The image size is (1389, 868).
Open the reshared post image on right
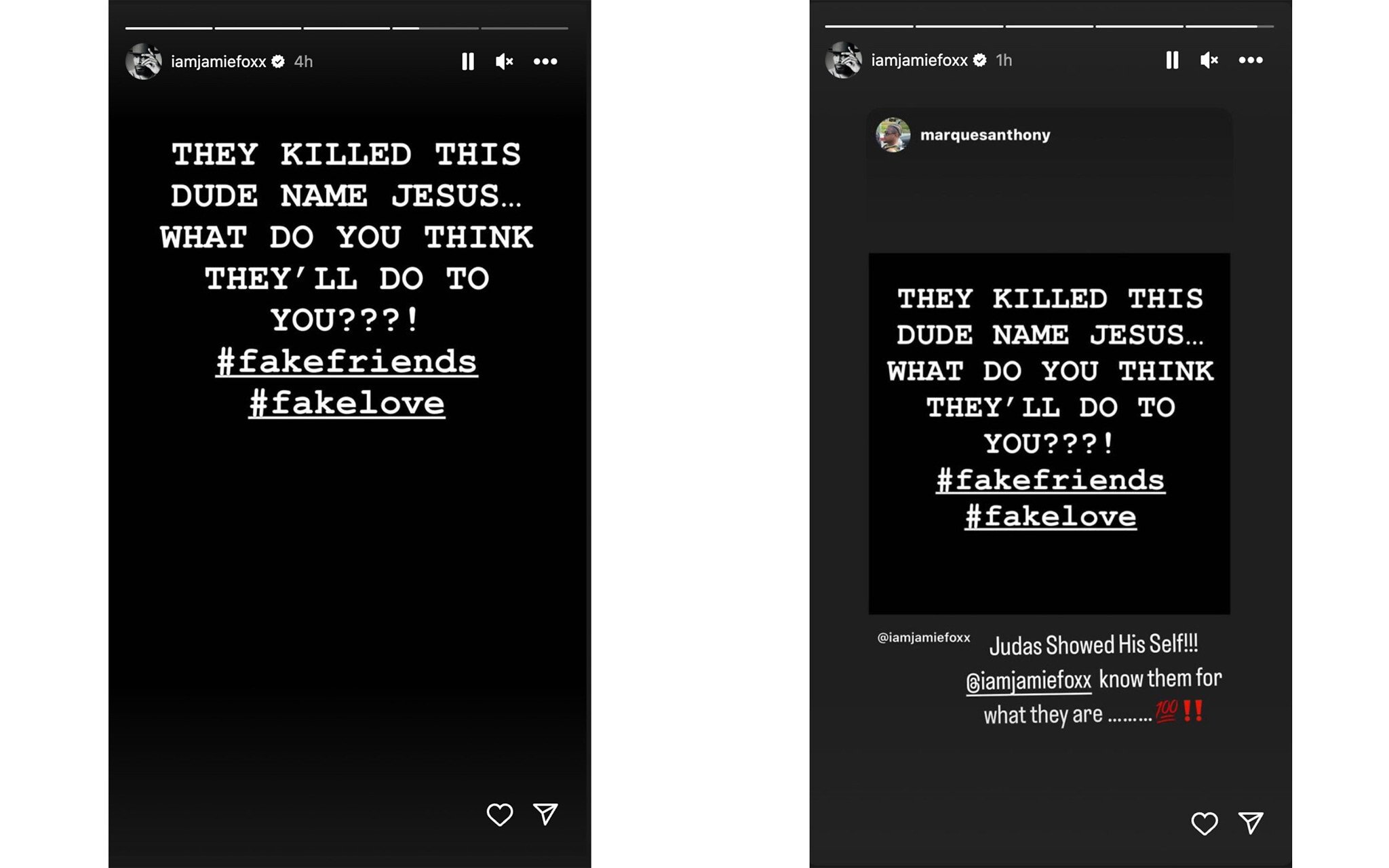[1049, 434]
